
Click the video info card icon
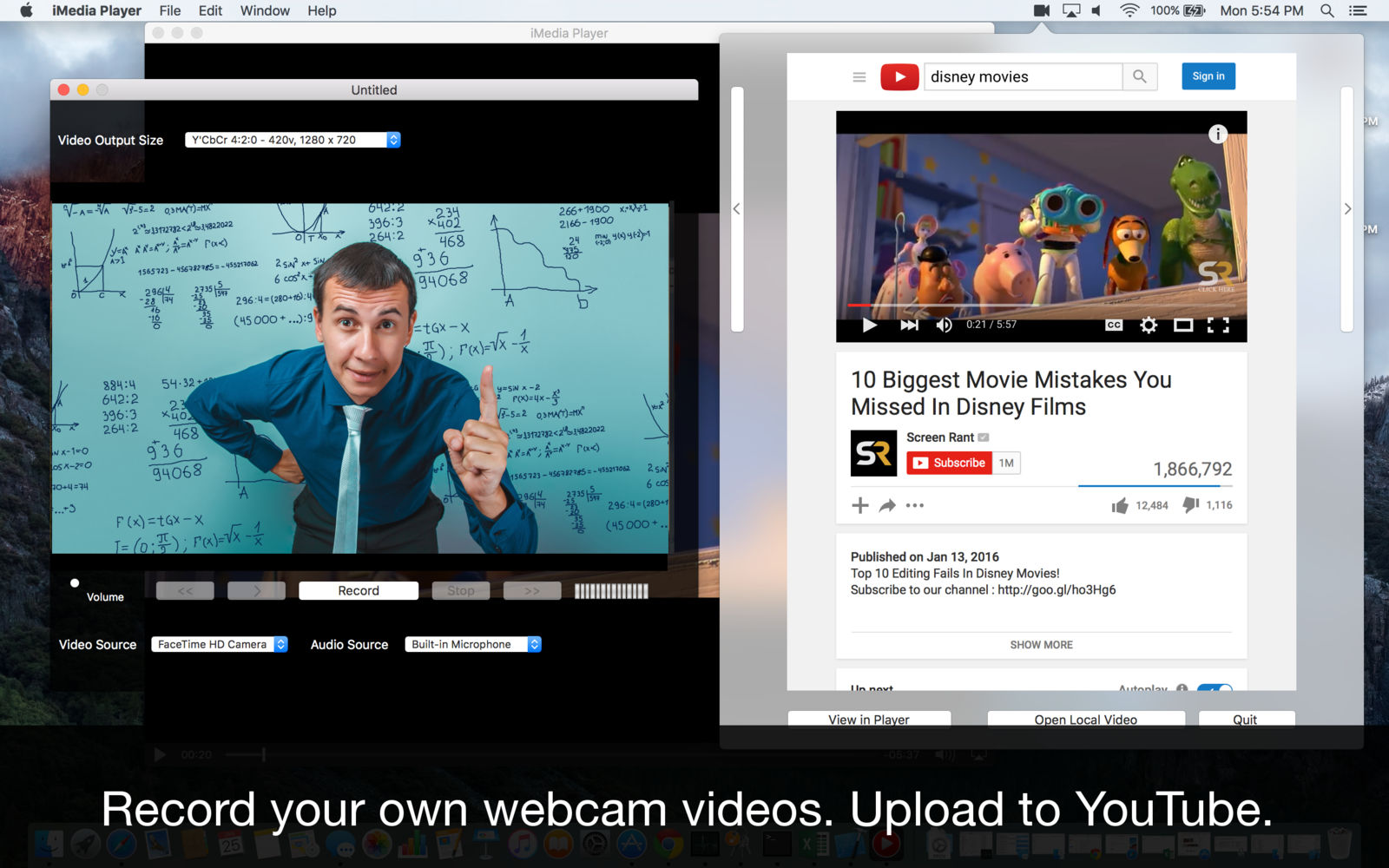point(1218,134)
